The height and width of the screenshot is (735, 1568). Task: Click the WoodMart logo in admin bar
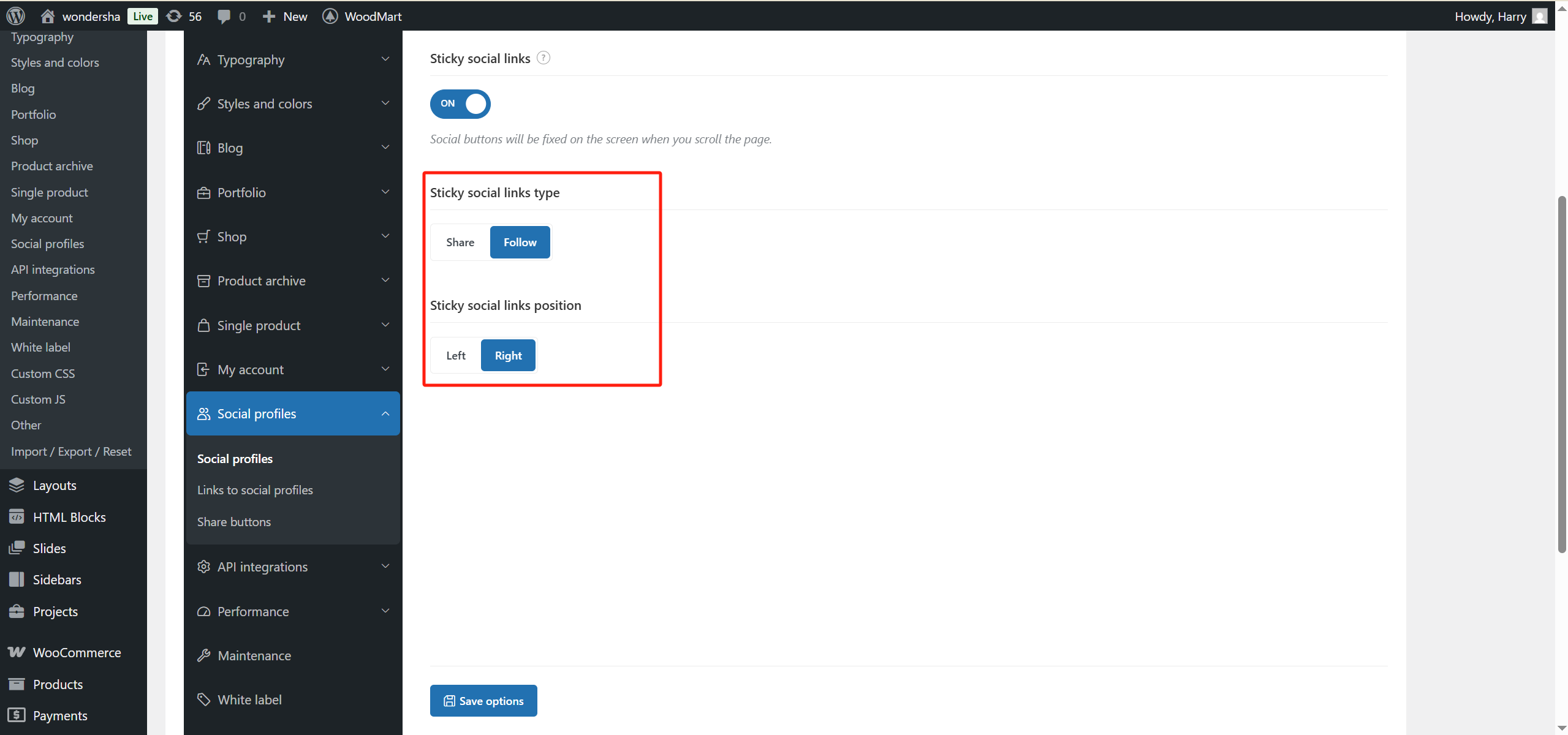pyautogui.click(x=330, y=16)
